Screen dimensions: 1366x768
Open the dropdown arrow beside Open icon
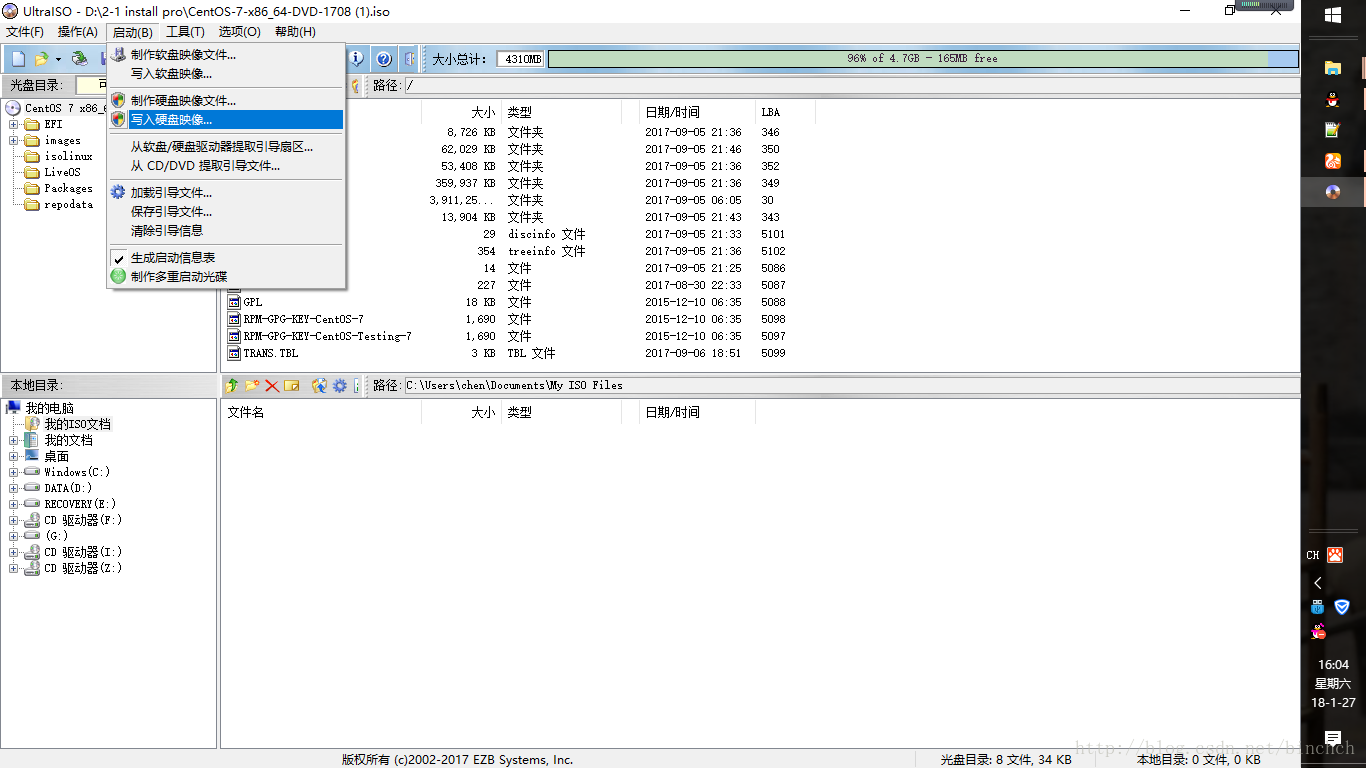pyautogui.click(x=58, y=60)
